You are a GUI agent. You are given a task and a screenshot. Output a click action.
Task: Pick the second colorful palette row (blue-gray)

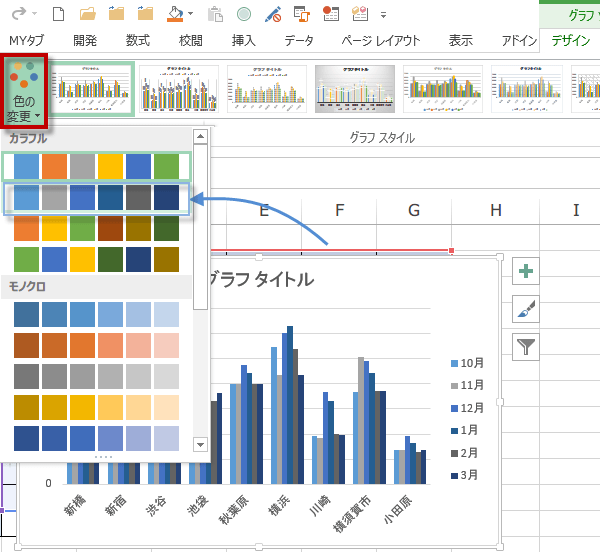97,198
